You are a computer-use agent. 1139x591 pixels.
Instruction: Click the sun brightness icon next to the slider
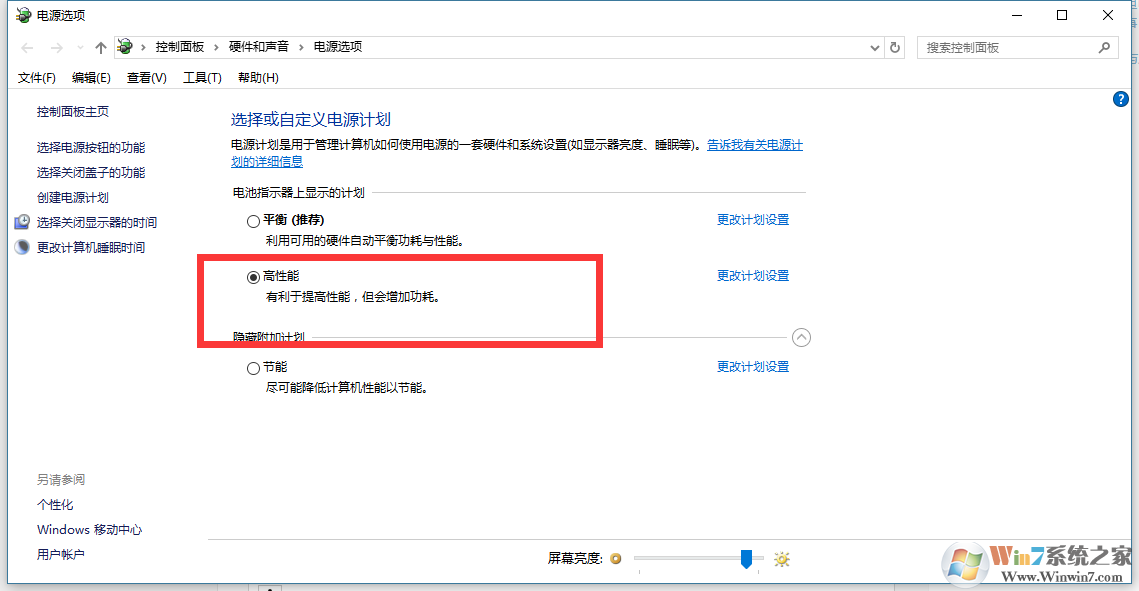(781, 559)
